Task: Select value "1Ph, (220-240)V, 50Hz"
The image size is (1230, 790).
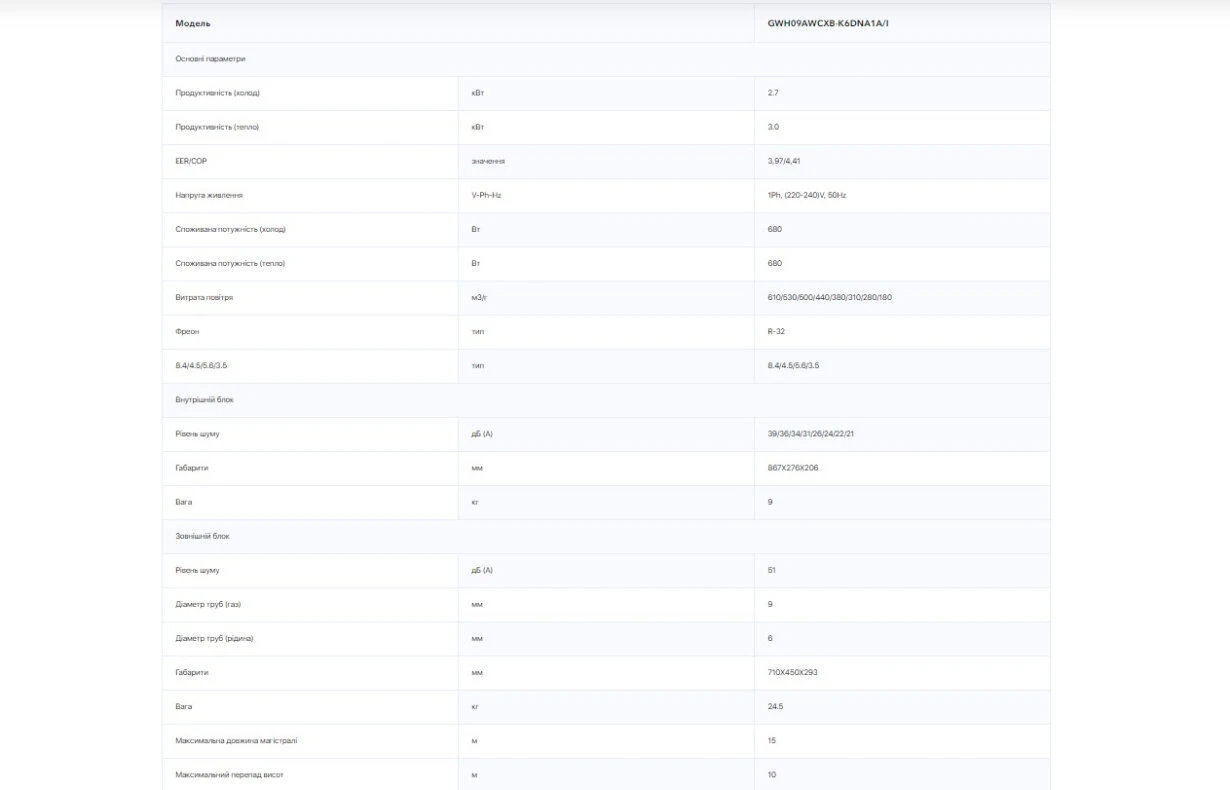Action: (807, 195)
